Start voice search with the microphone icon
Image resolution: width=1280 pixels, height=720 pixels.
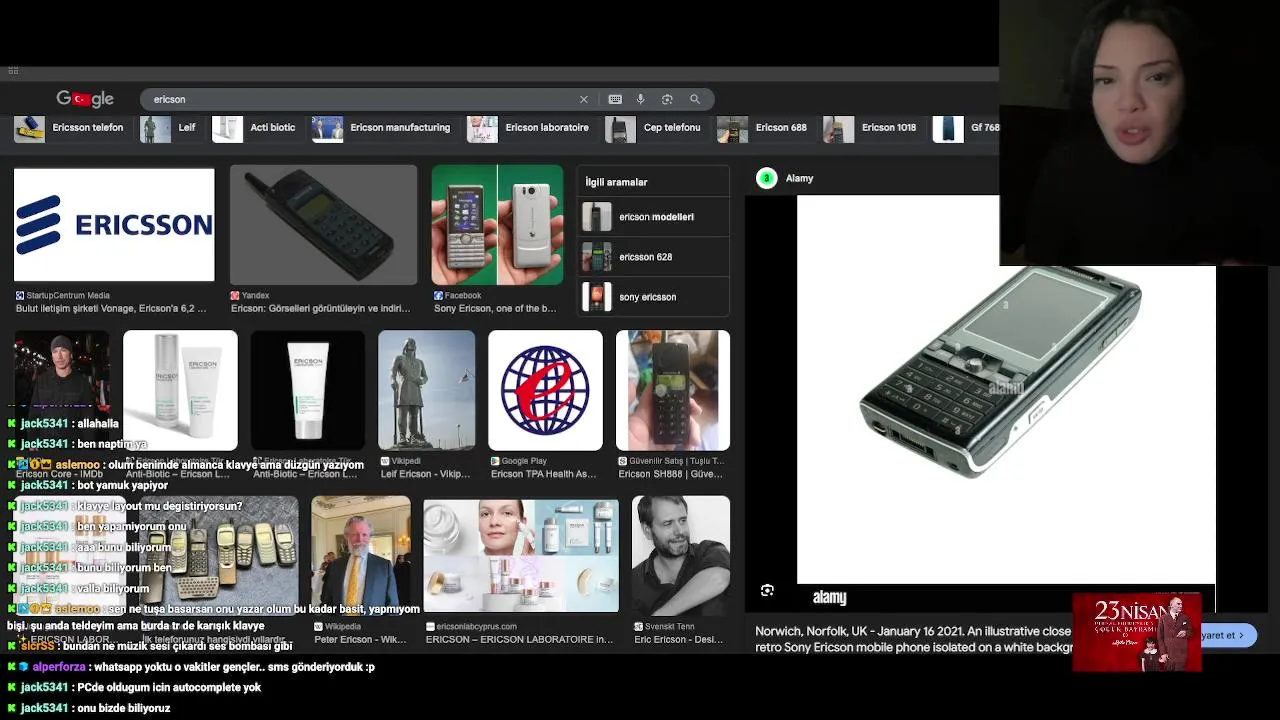click(x=641, y=99)
